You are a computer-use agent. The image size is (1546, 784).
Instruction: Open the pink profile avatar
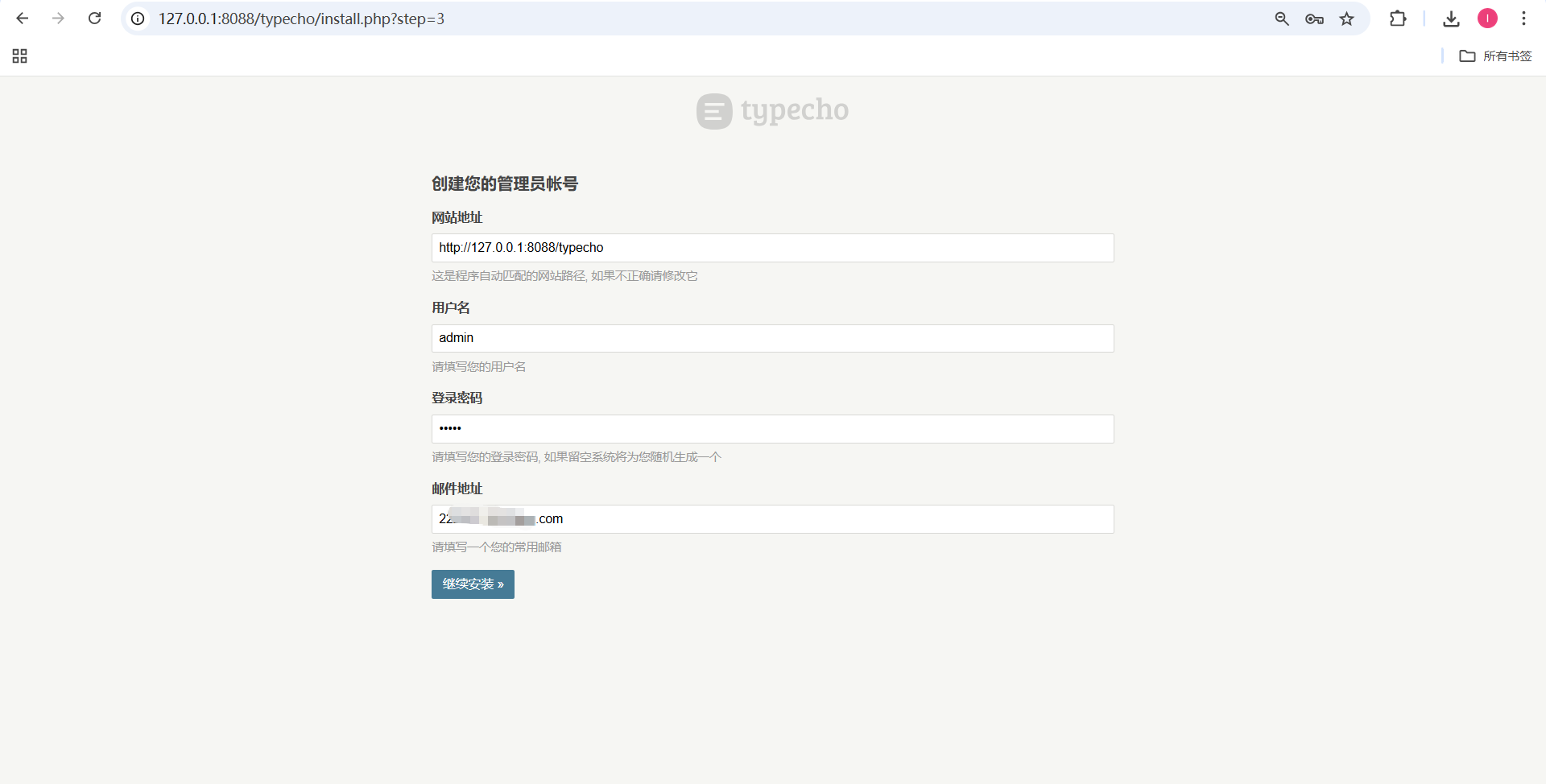coord(1487,19)
